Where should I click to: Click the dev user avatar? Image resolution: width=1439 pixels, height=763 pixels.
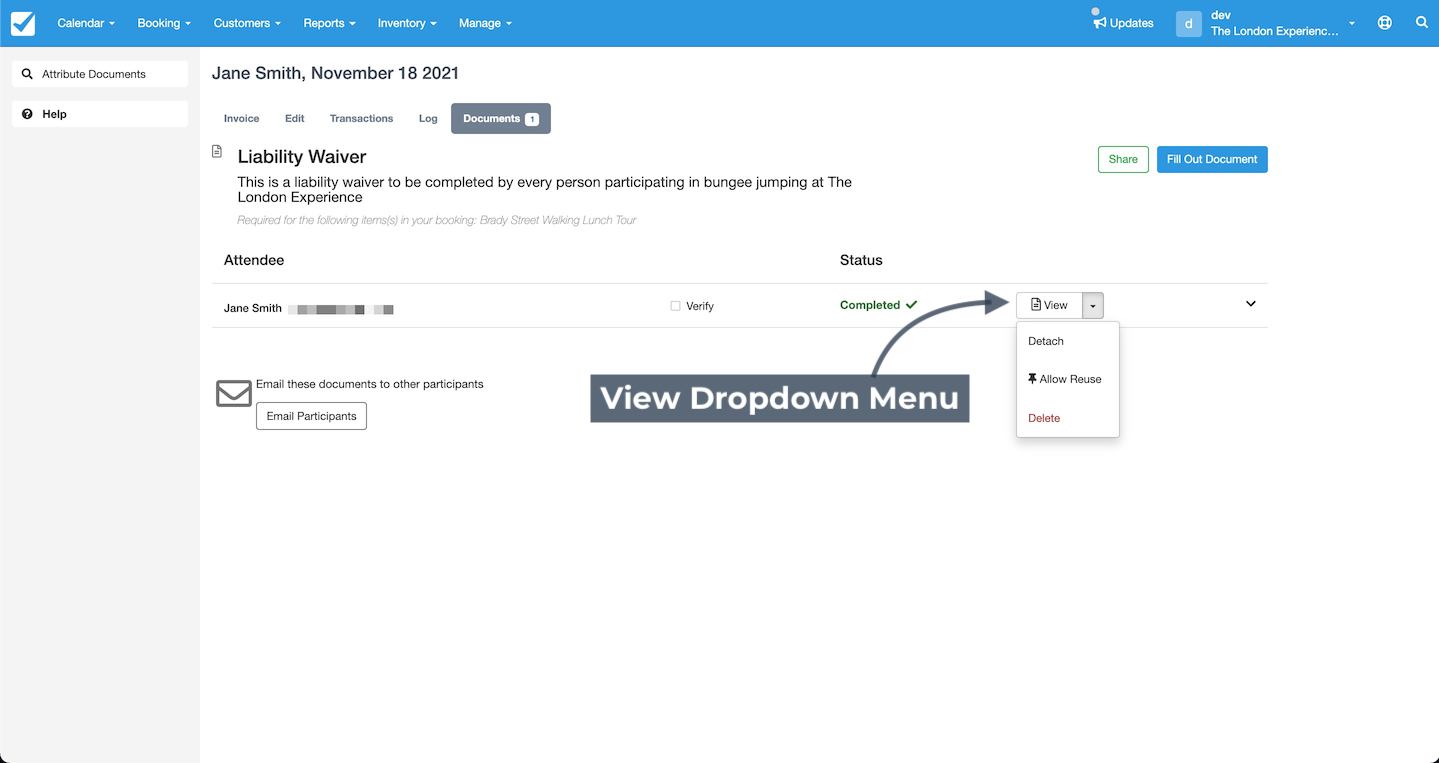[1188, 24]
